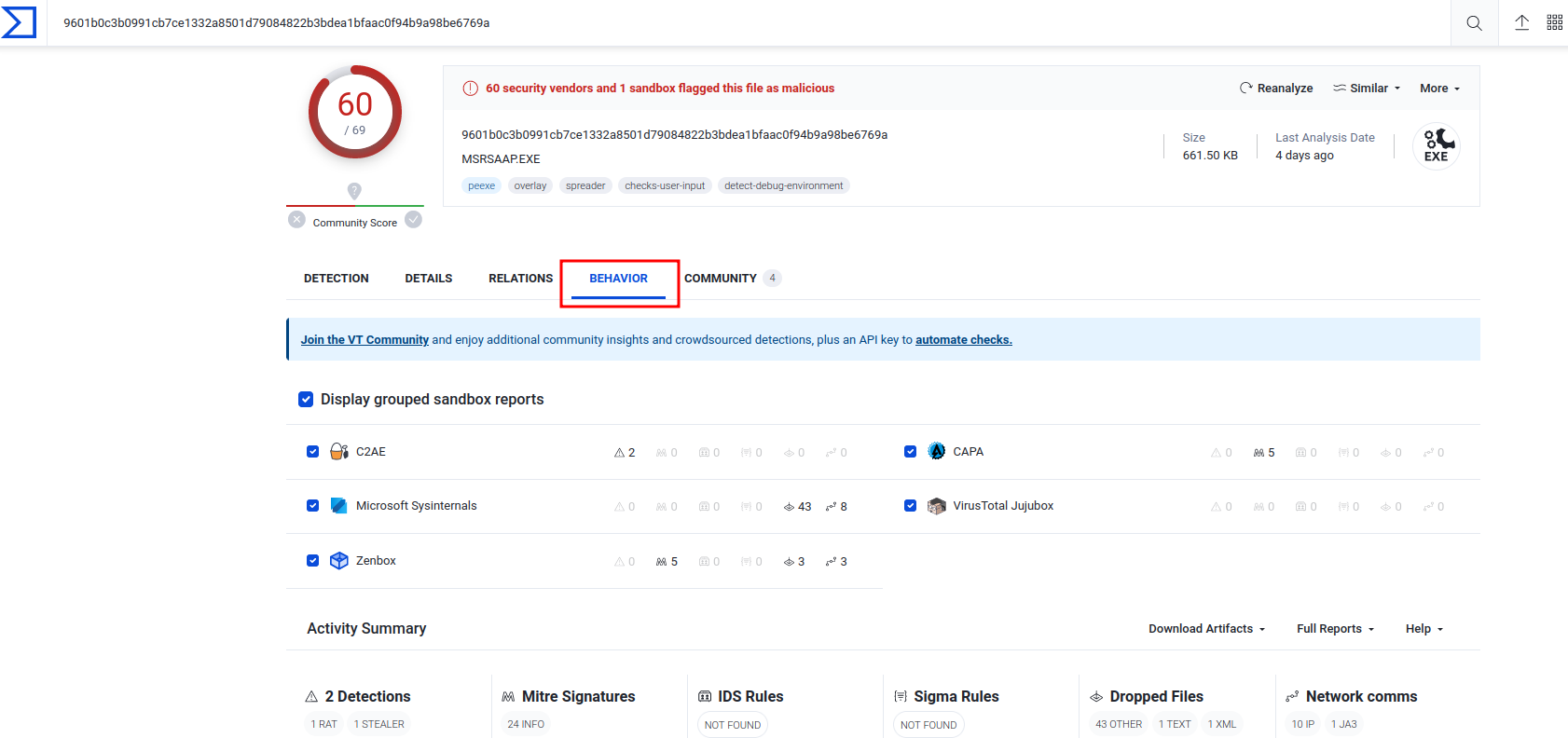This screenshot has width=1568, height=738.
Task: Switch to the DETAILS tab
Action: point(429,279)
